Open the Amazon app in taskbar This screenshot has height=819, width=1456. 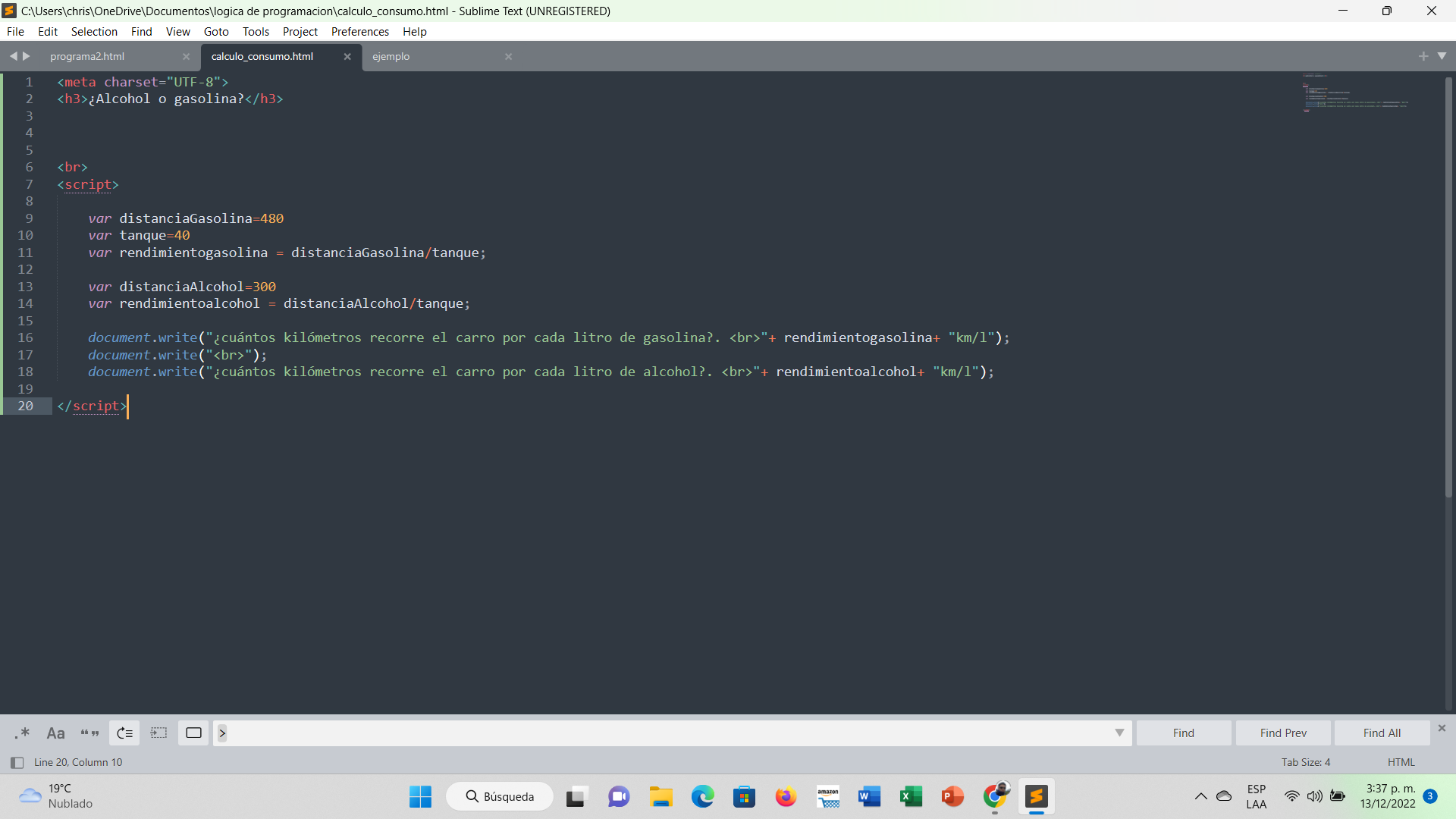[x=828, y=797]
